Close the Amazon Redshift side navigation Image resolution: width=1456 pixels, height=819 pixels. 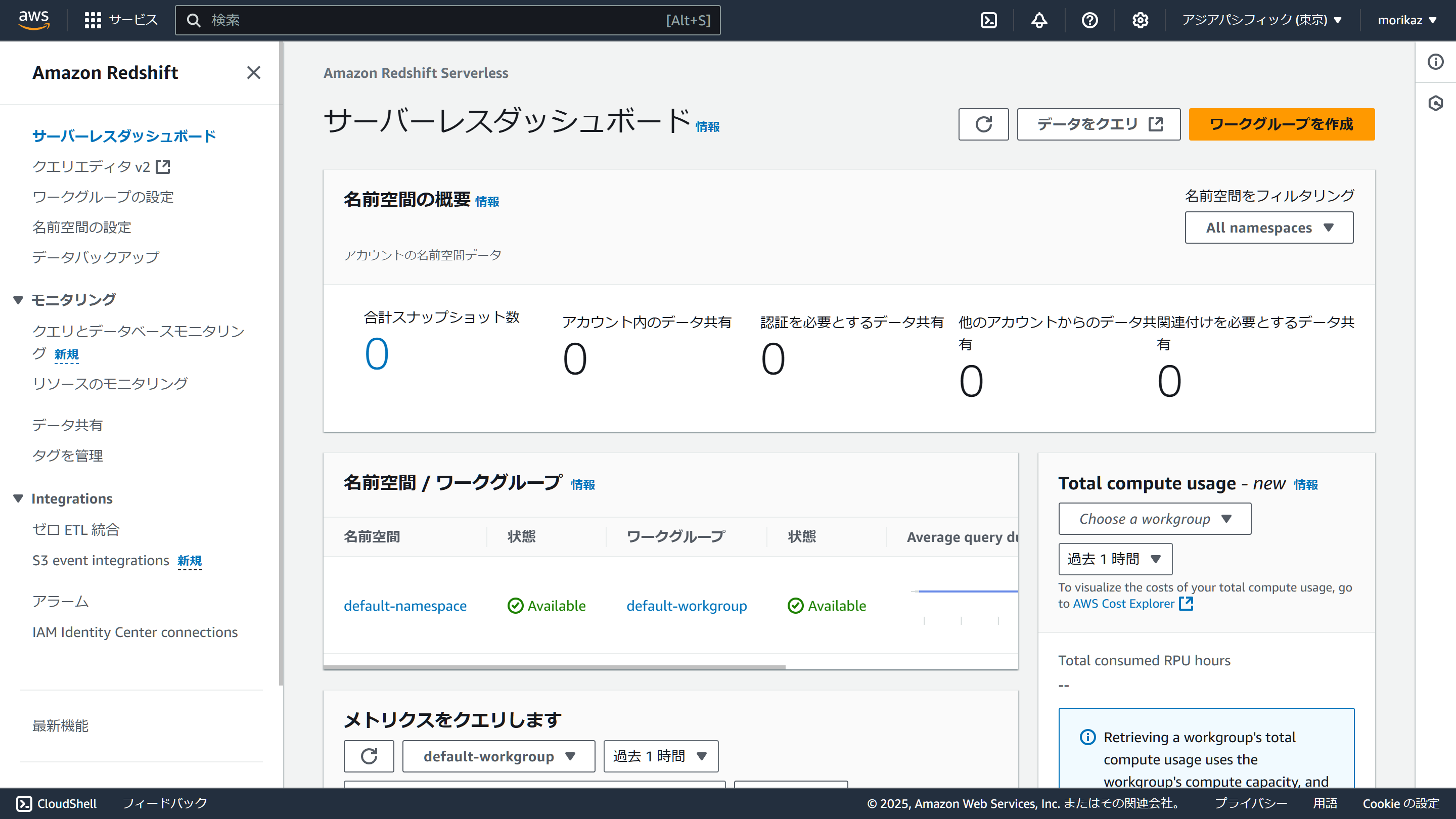254,72
